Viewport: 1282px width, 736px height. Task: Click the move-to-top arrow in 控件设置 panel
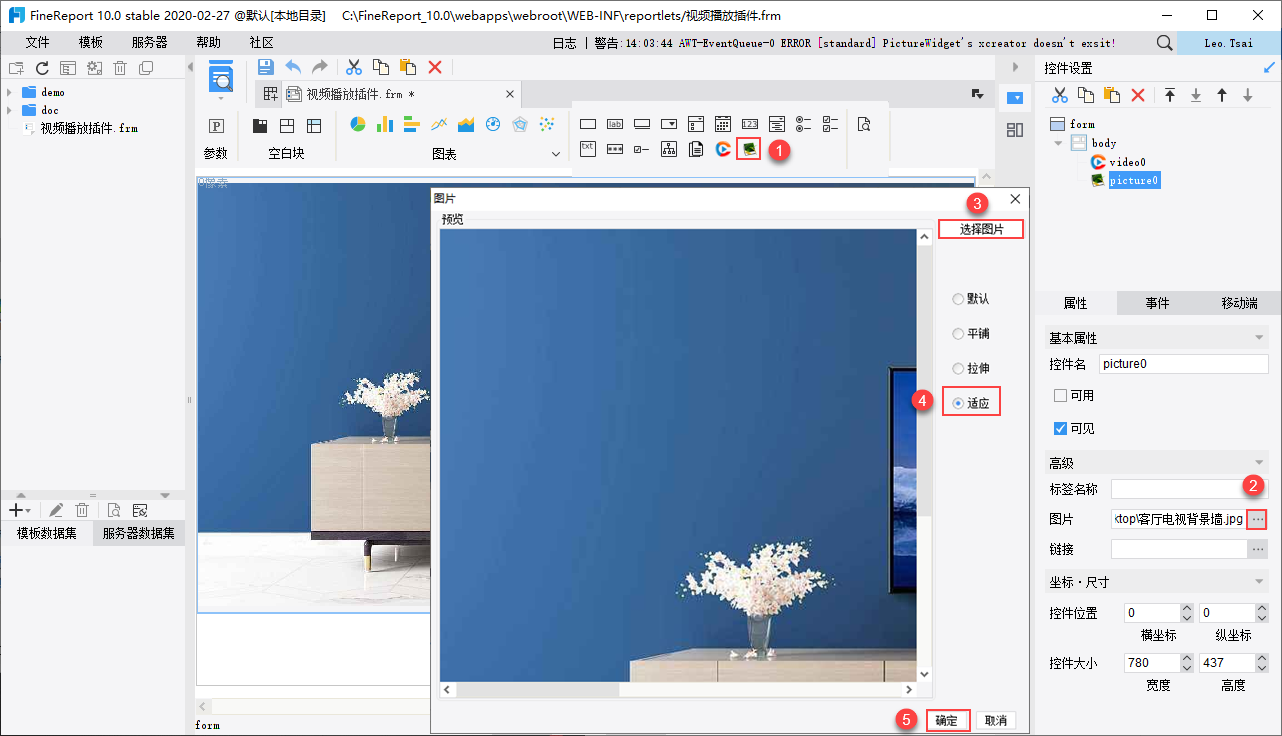click(x=1169, y=95)
